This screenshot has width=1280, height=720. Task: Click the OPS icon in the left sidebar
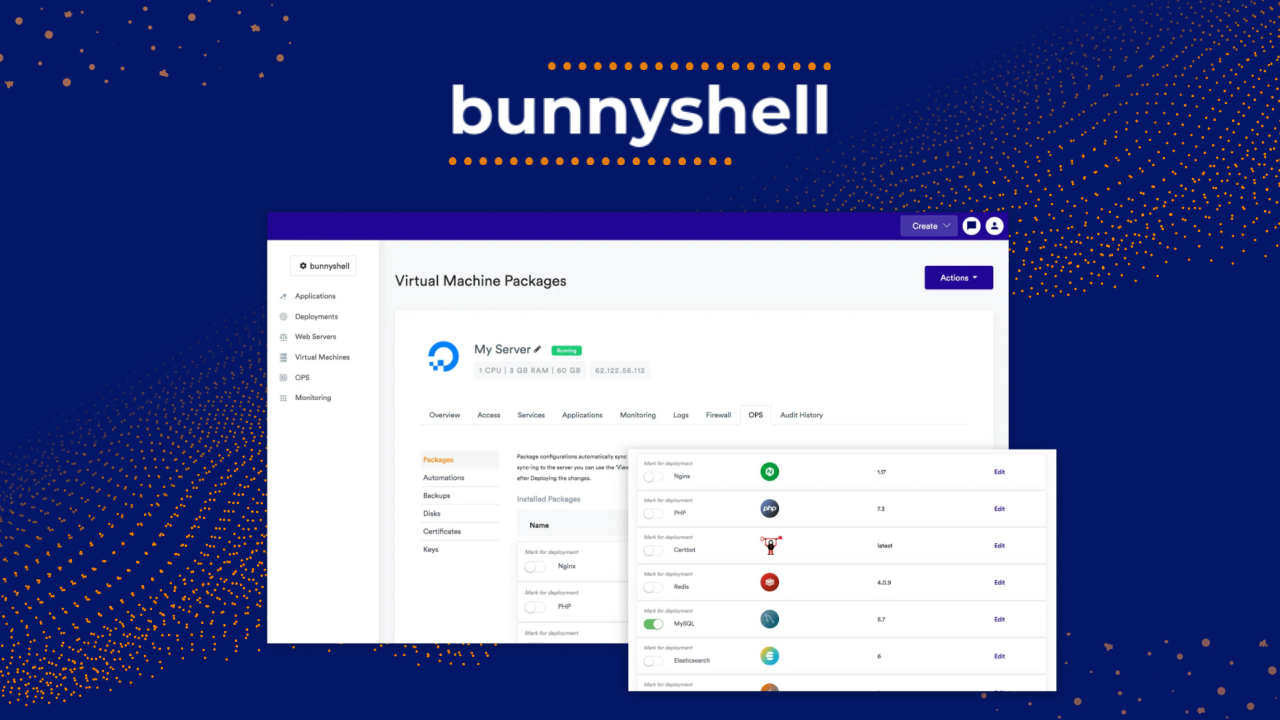(x=284, y=378)
